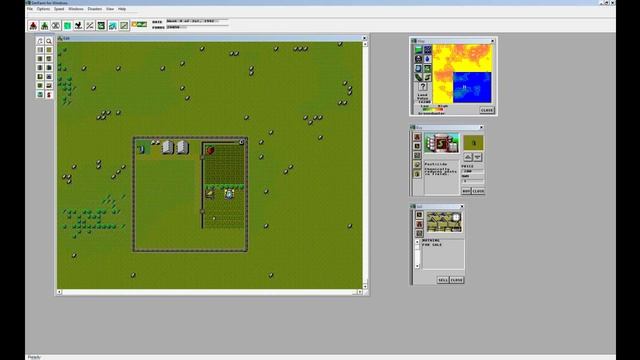Click the gray-green graph icon ending the toolbar row

click(x=124, y=26)
